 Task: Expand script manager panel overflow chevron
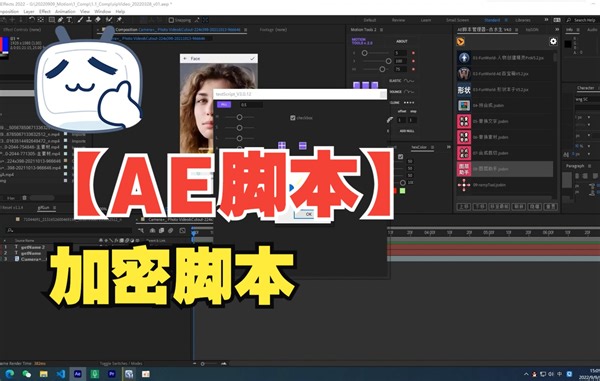pyautogui.click(x=557, y=29)
